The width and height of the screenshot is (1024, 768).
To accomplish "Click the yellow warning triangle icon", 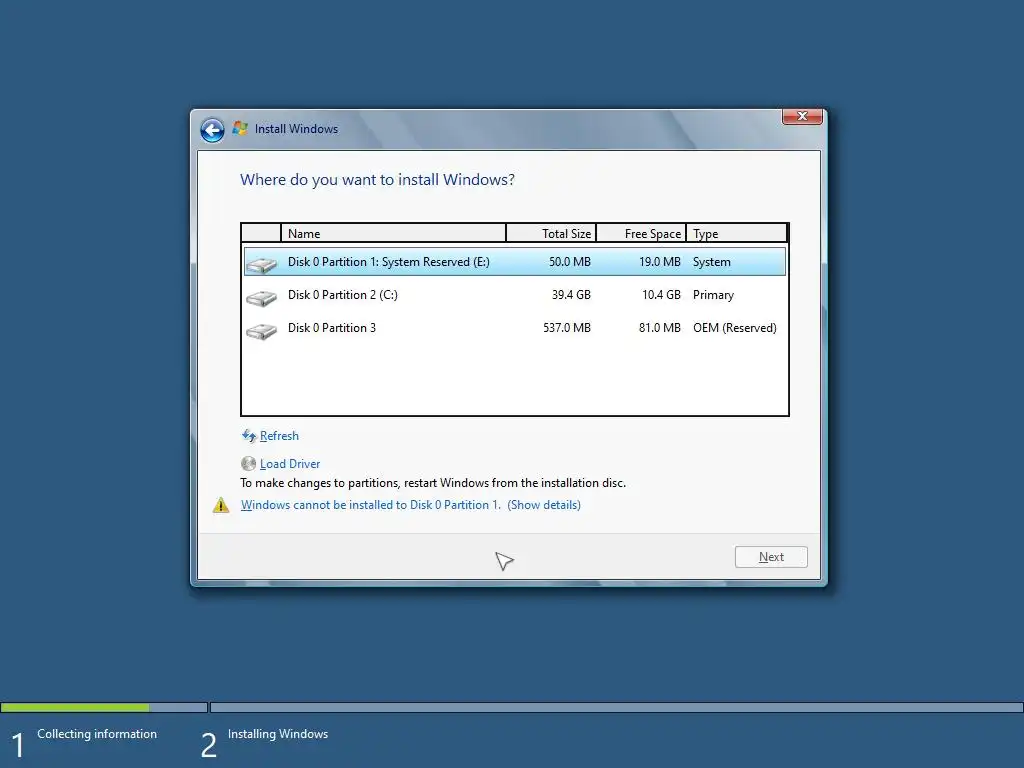I will [x=221, y=505].
